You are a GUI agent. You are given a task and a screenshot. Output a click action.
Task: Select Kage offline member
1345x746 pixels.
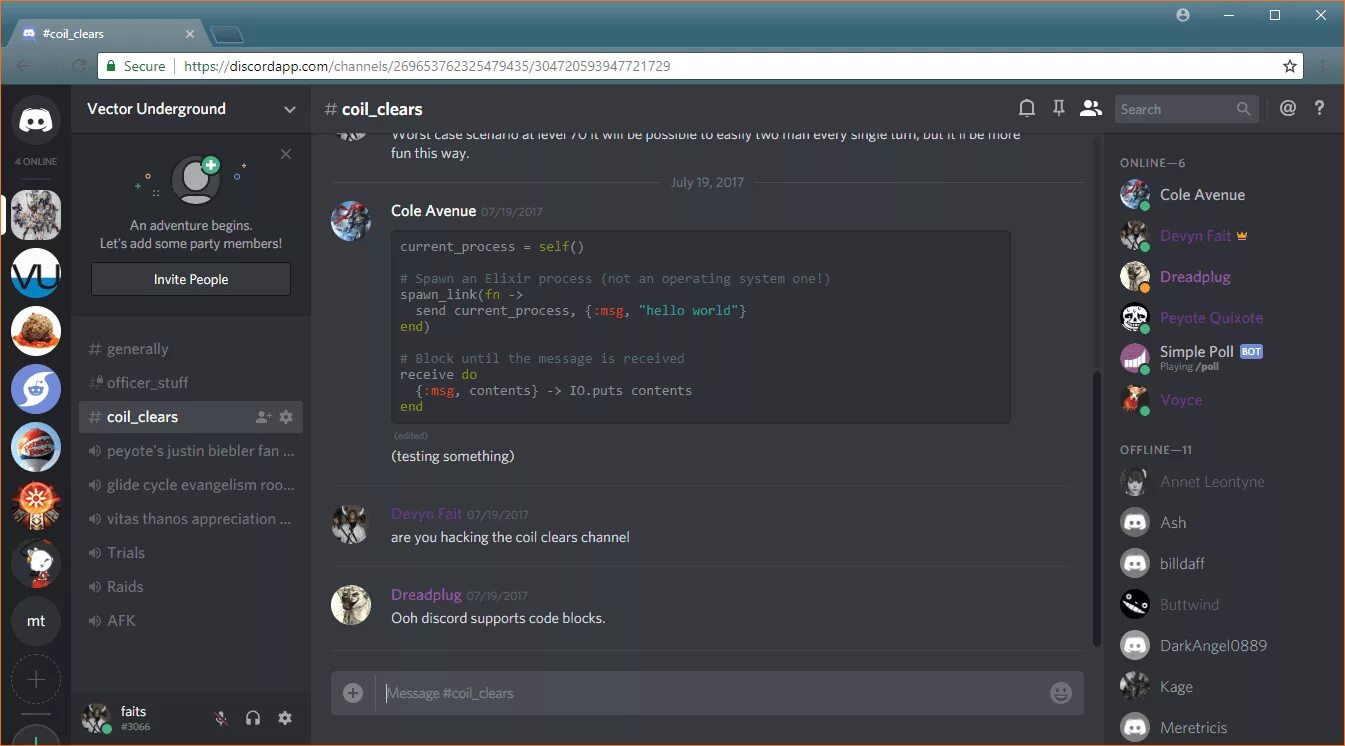[x=1222, y=687]
